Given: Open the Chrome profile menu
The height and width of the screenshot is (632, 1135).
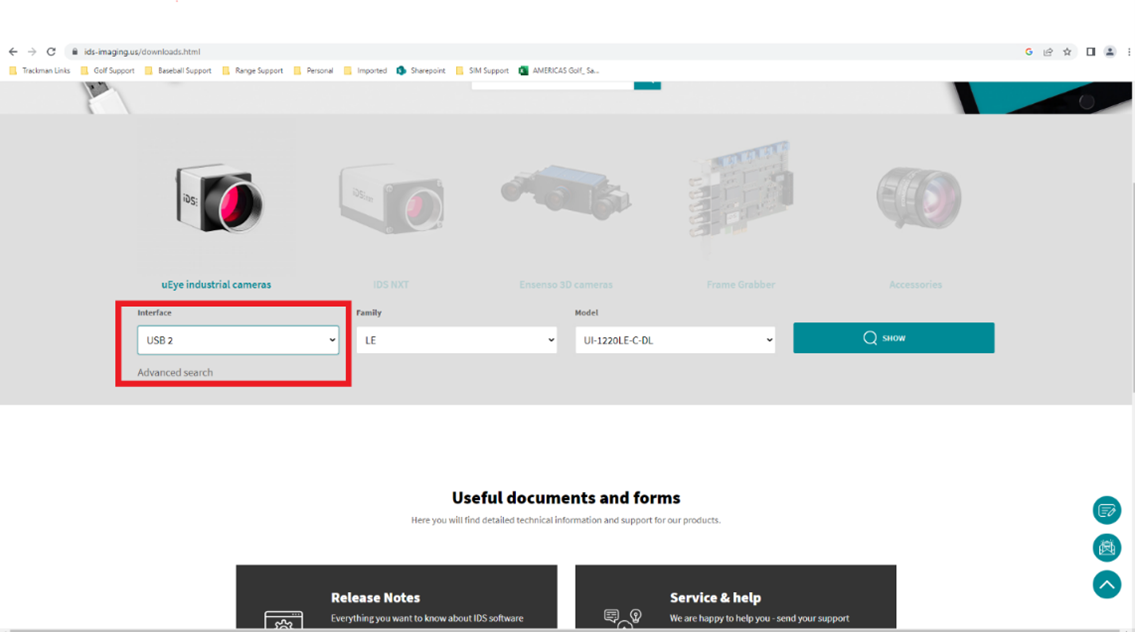Looking at the screenshot, I should pyautogui.click(x=1110, y=52).
